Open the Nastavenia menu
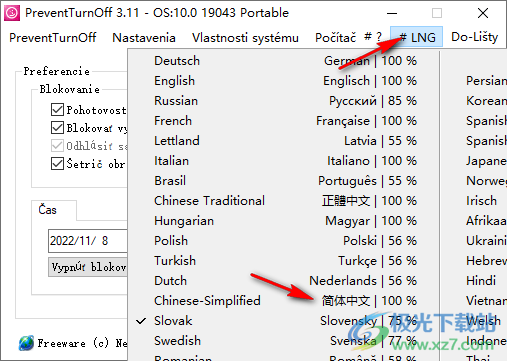The width and height of the screenshot is (507, 361). tap(144, 37)
